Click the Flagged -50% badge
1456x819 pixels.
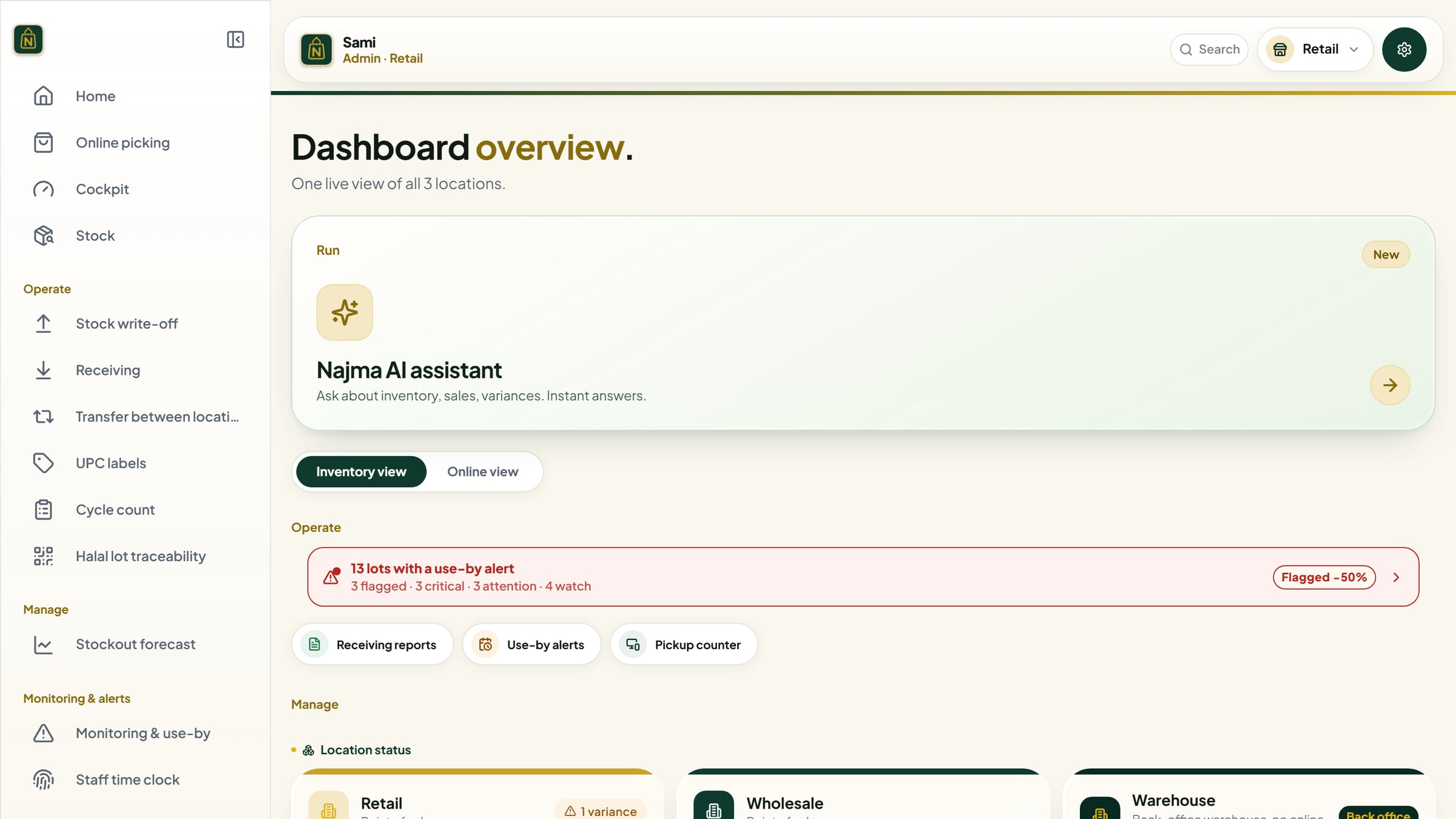[x=1324, y=577]
